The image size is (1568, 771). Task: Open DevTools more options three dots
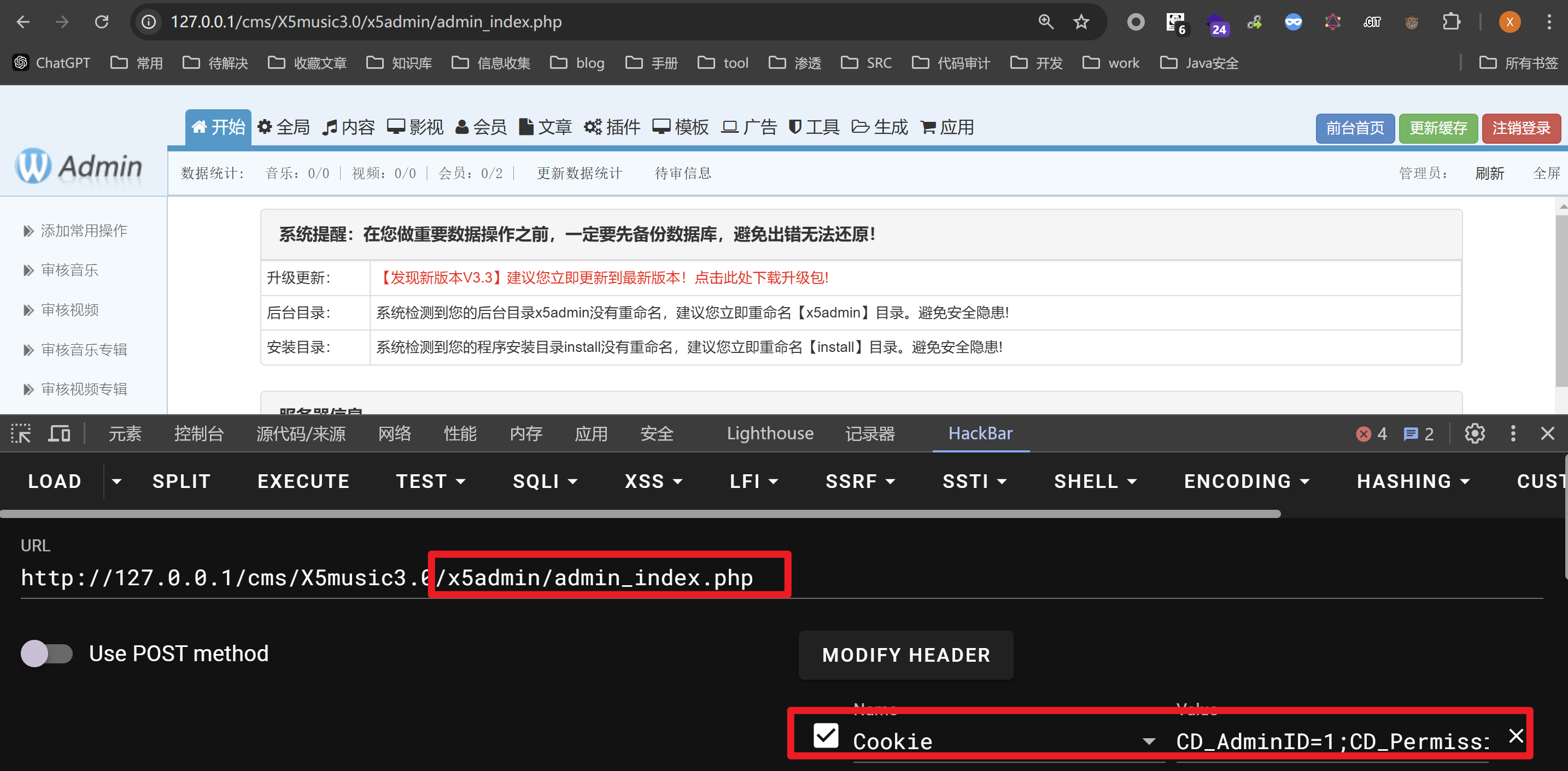1513,433
